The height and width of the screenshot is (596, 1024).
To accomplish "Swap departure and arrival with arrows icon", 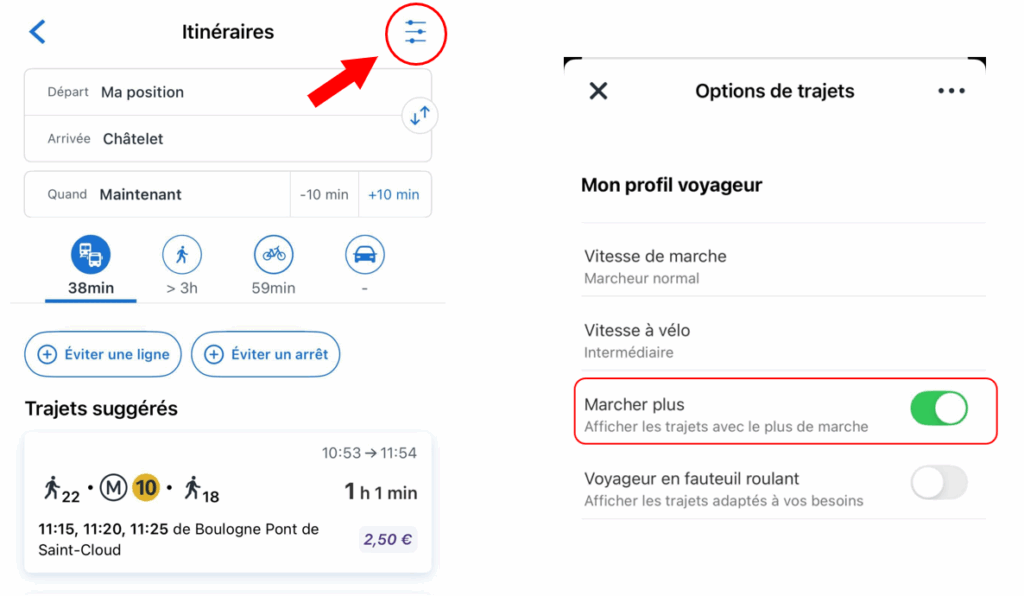I will [x=419, y=116].
